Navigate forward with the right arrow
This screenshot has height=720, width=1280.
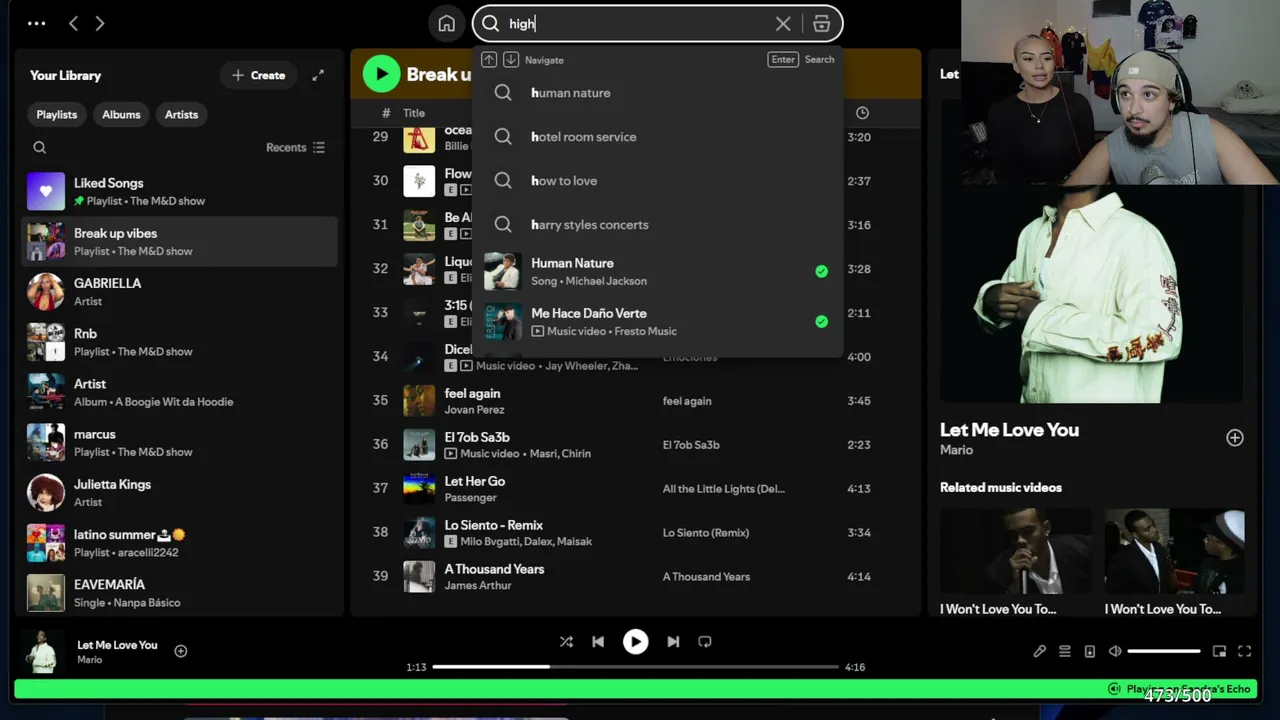click(100, 24)
